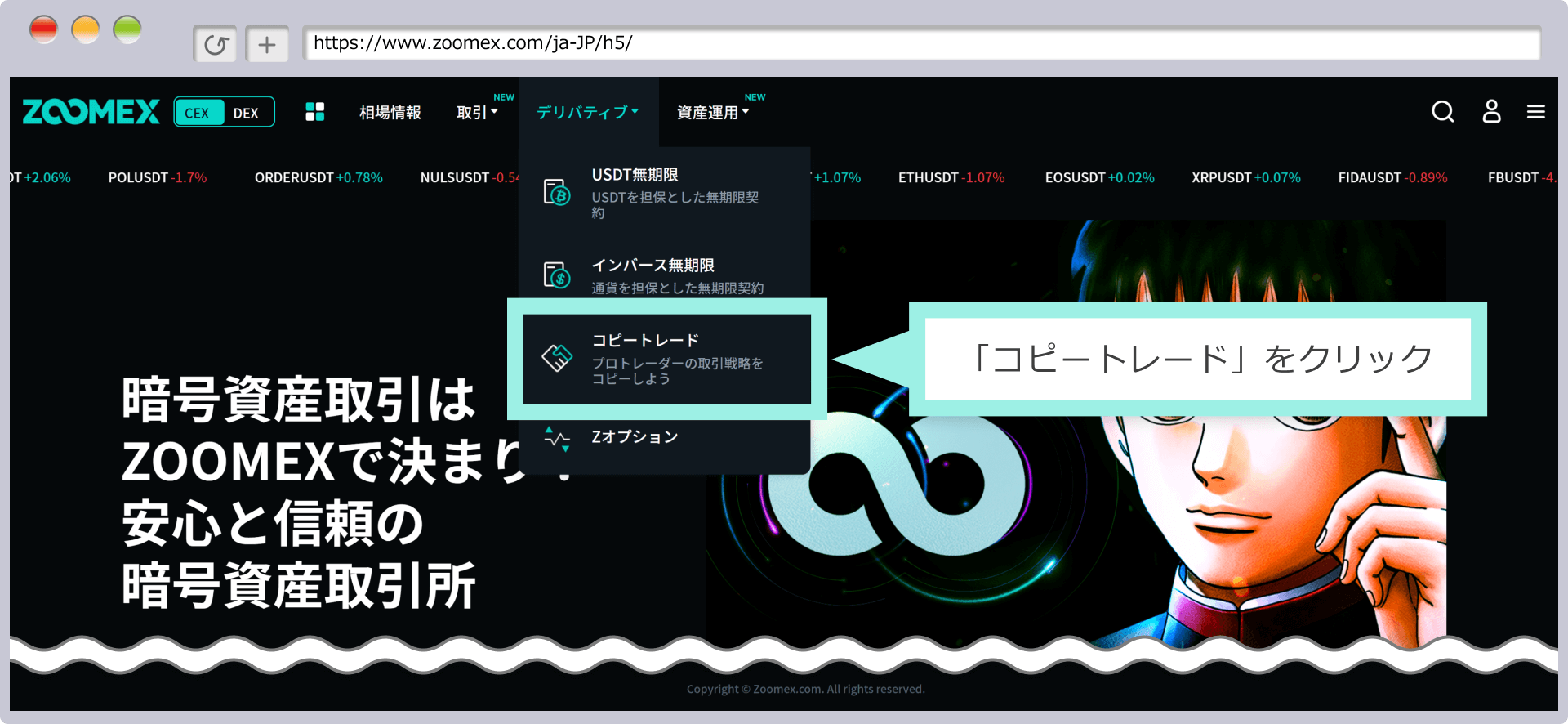Screen dimensions: 1568x724
Task: Switch to DEX mode
Action: 246,113
